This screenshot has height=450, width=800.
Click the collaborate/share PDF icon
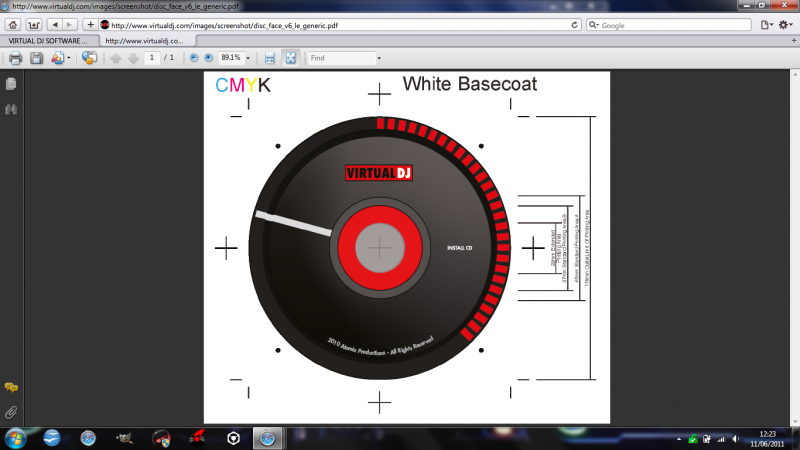pos(57,58)
